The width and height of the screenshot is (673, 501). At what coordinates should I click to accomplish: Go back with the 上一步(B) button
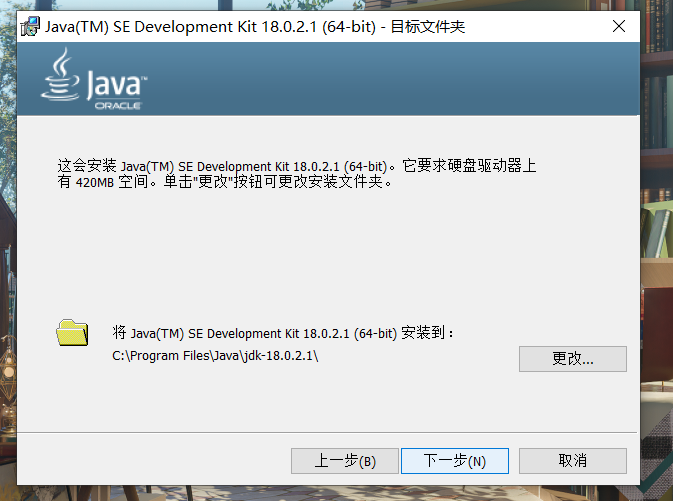(x=345, y=461)
